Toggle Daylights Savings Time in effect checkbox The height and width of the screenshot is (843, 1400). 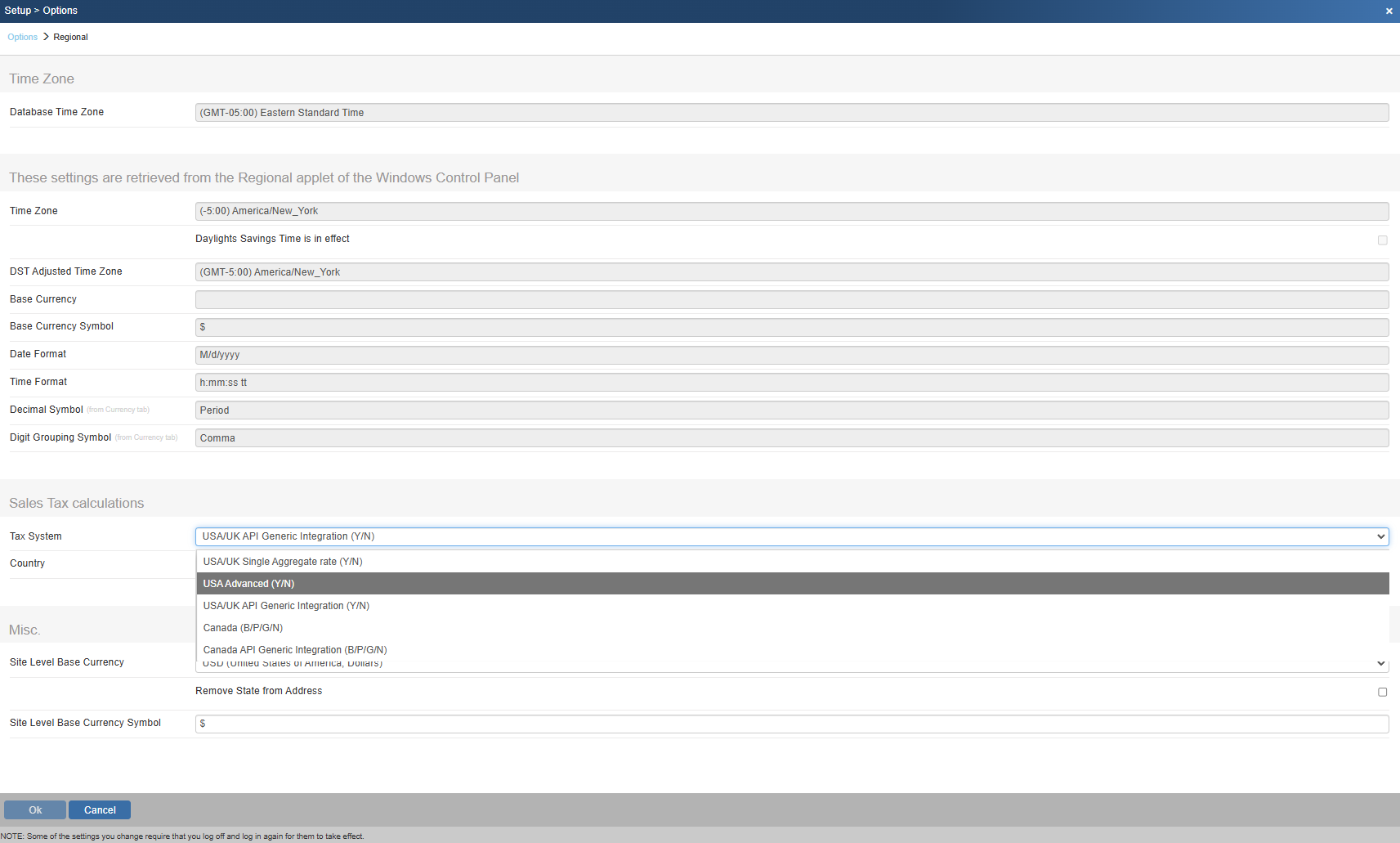click(x=1382, y=240)
